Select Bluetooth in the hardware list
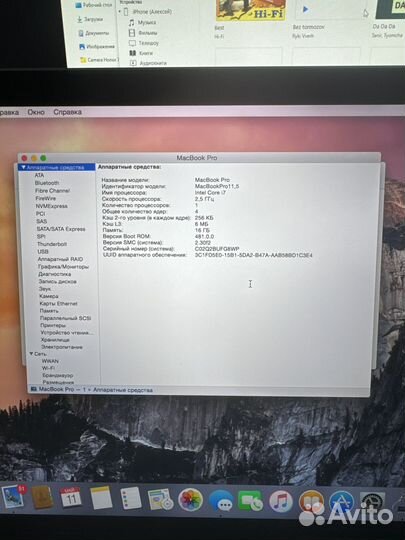 tap(47, 183)
